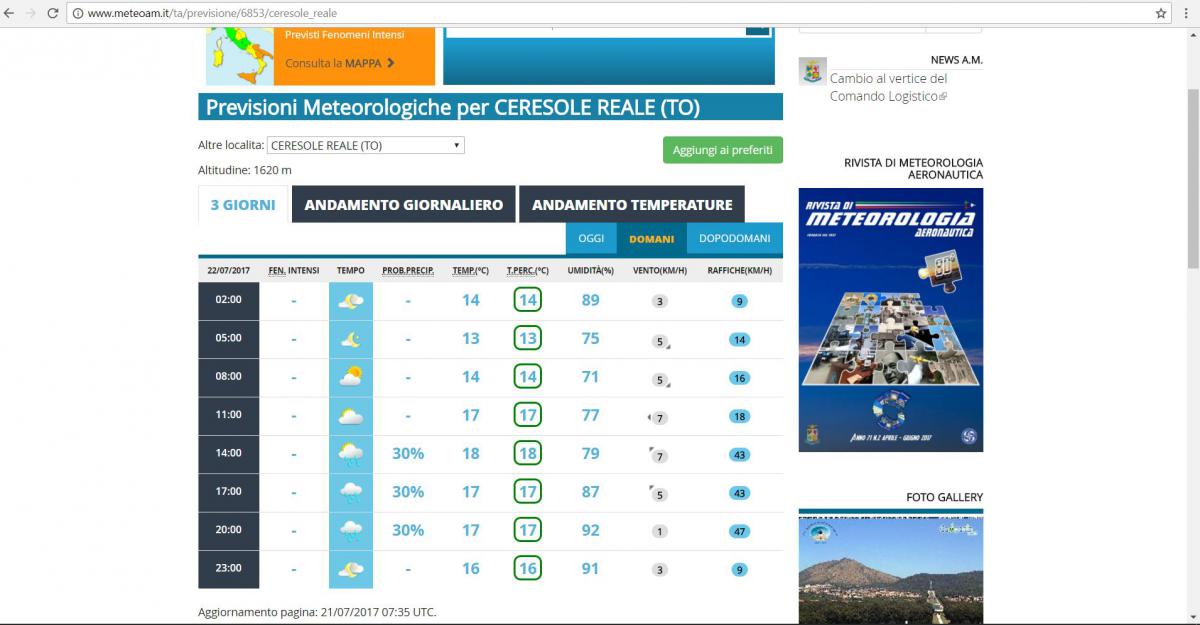Viewport: 1200px width, 625px height.
Task: Click the 14:00 time cell
Action: click(x=229, y=454)
